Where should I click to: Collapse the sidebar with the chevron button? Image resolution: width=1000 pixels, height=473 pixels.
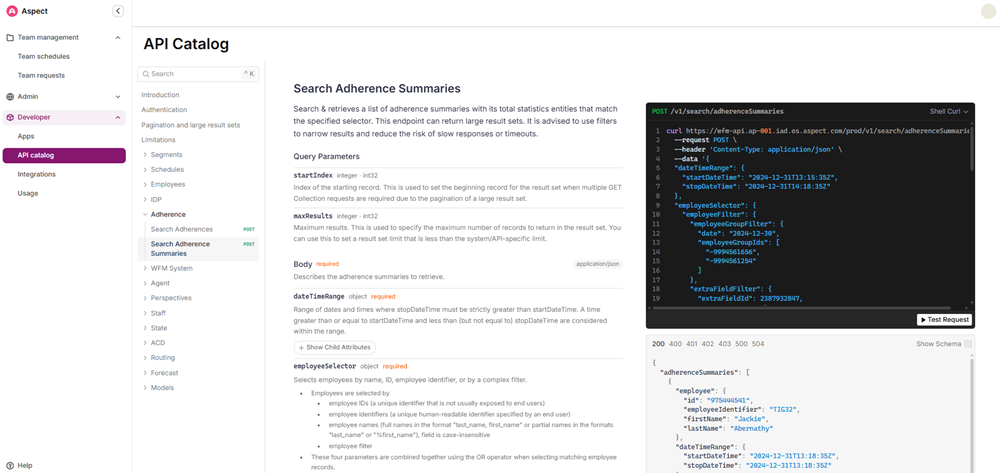click(x=118, y=11)
